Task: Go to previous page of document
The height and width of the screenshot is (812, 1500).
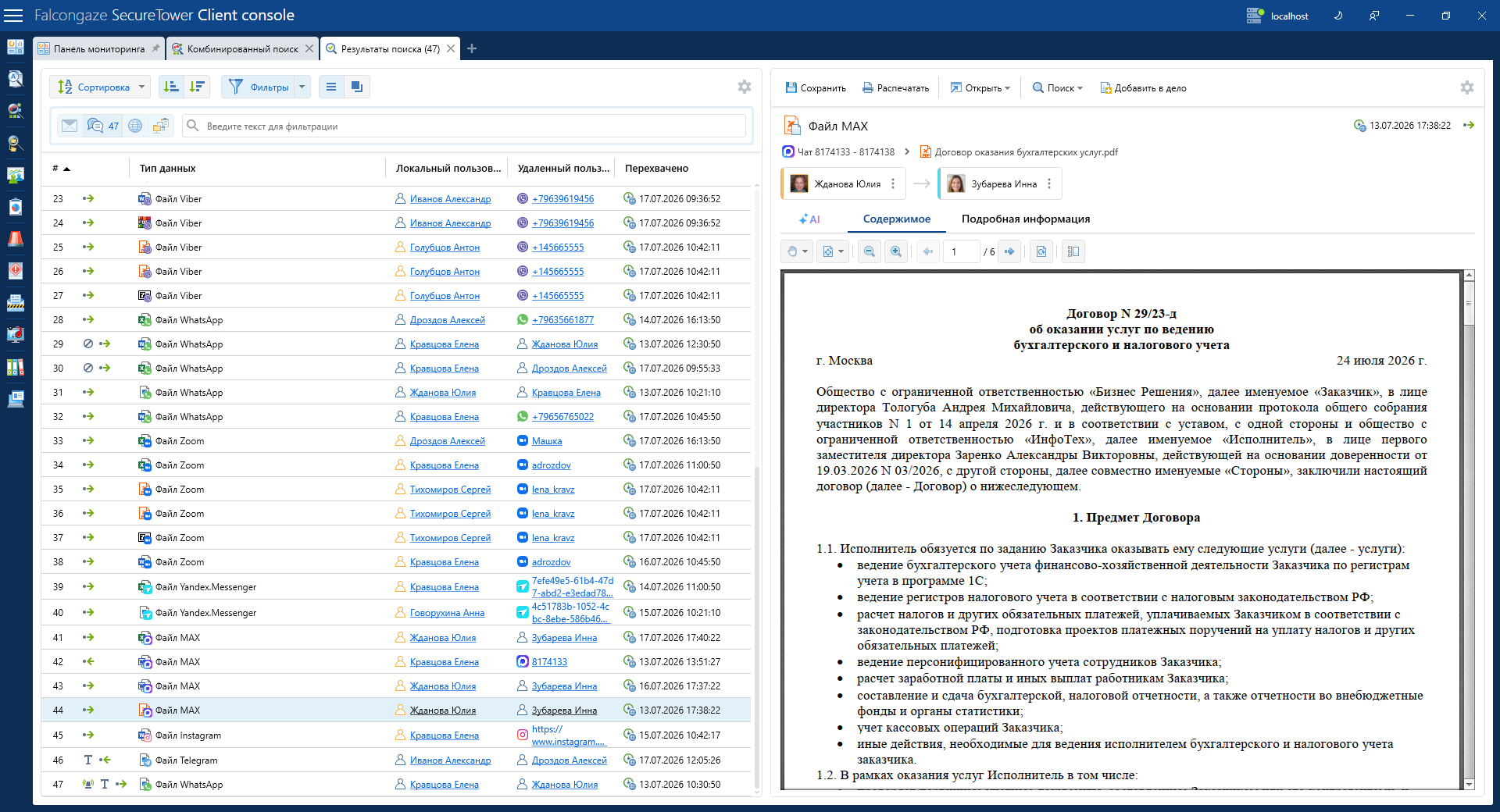Action: click(927, 251)
